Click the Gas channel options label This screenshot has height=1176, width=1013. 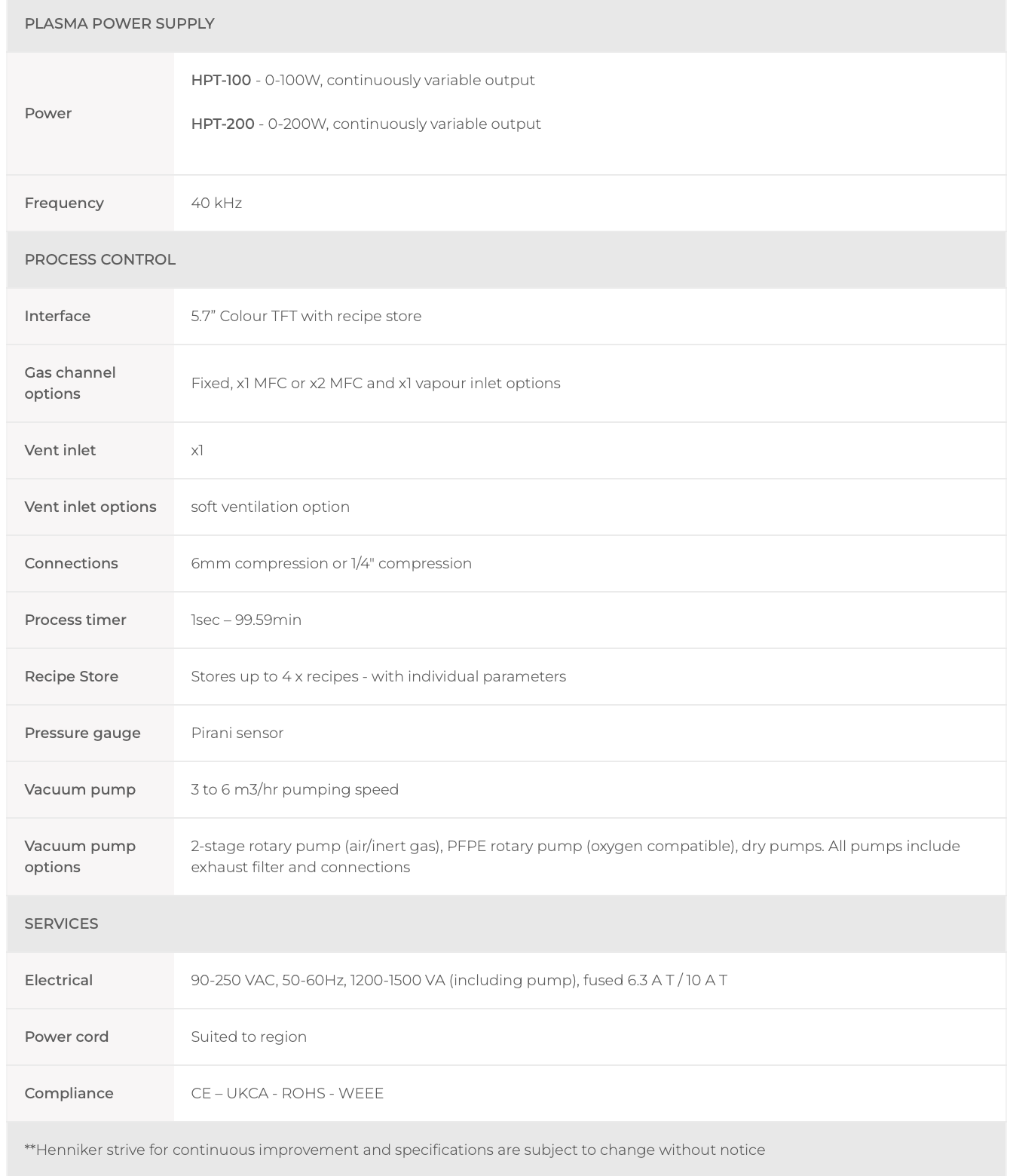point(70,383)
